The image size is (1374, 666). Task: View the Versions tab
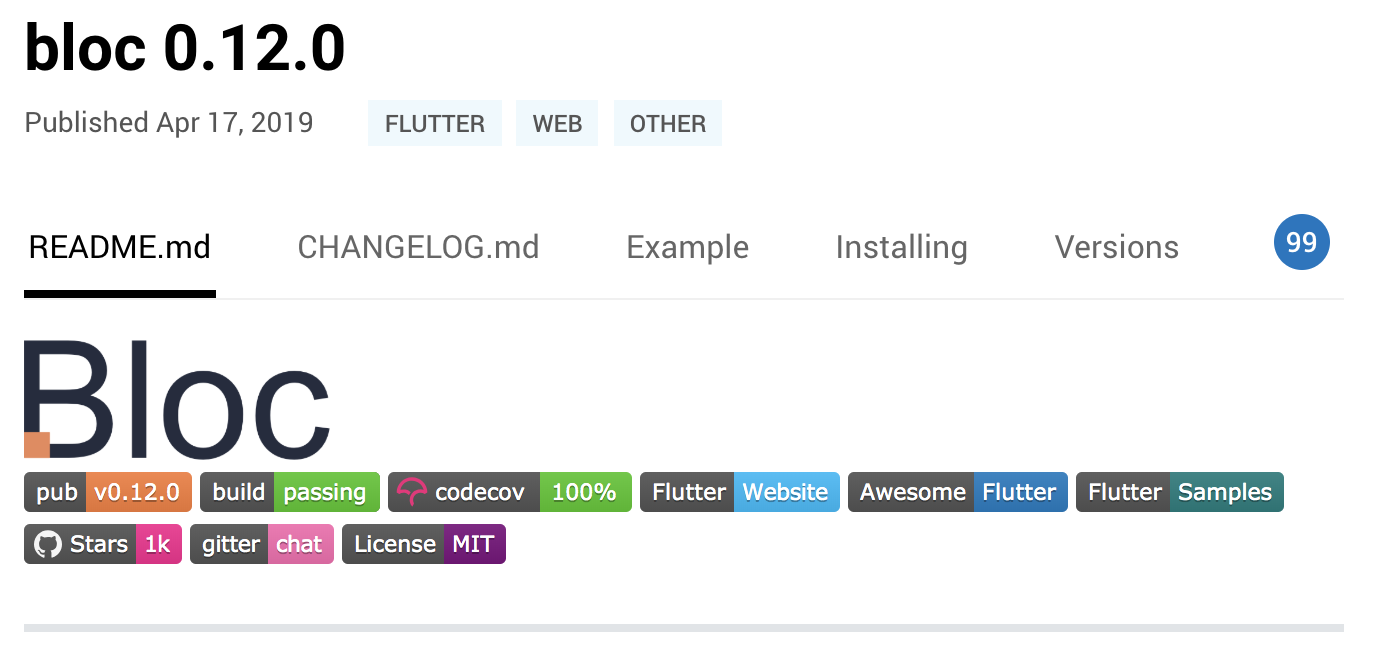[1116, 247]
